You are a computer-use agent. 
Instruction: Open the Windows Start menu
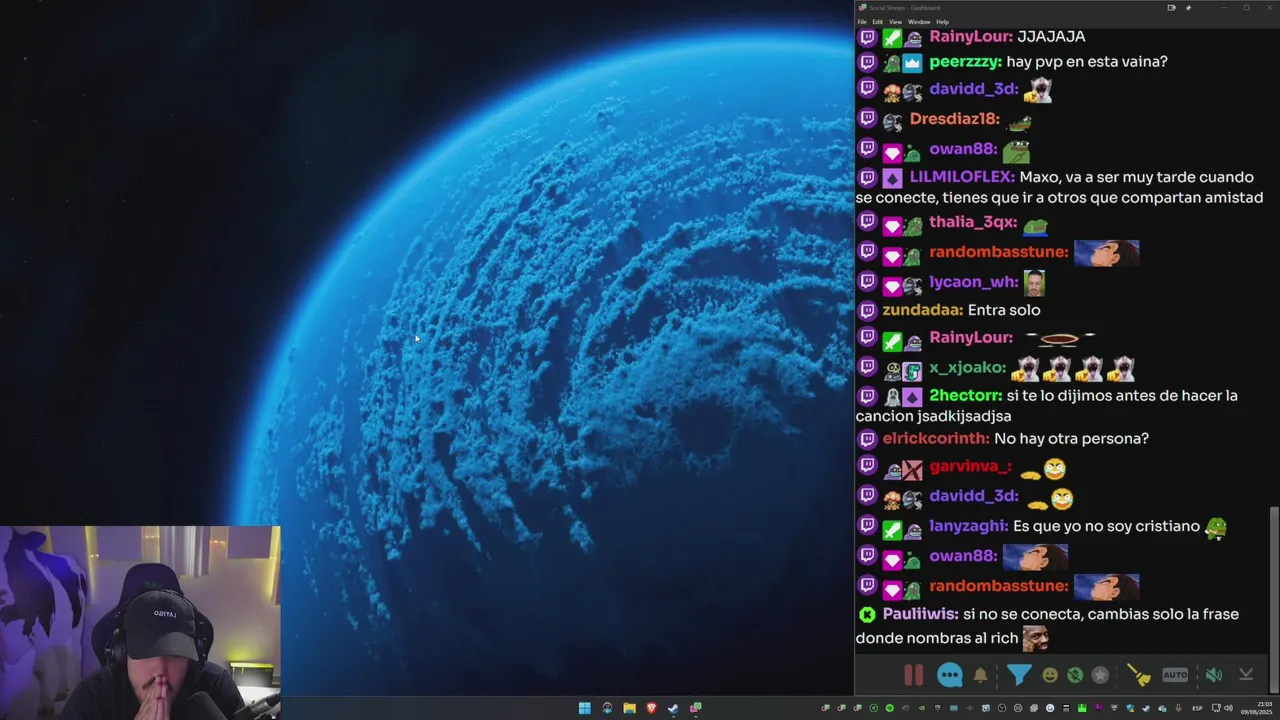pos(584,708)
